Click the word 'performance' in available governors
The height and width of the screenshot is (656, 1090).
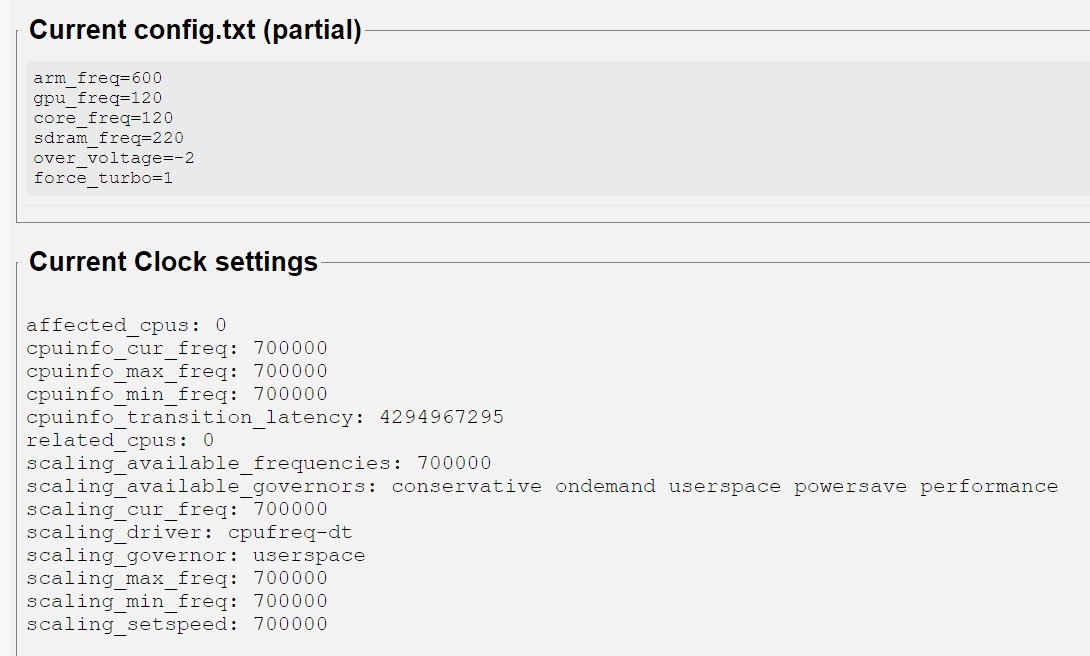tap(989, 486)
